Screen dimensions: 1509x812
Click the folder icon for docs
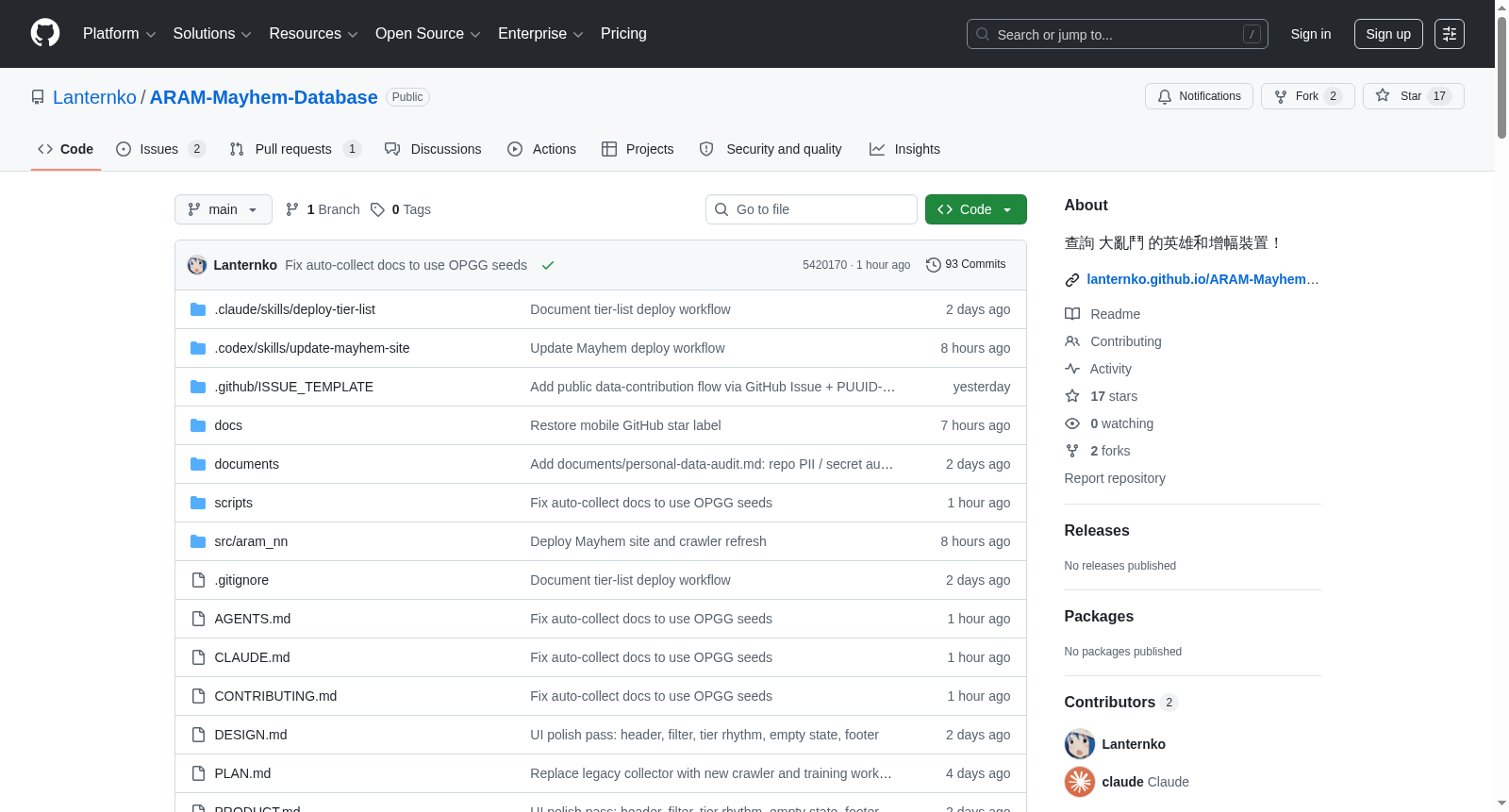pyautogui.click(x=198, y=425)
